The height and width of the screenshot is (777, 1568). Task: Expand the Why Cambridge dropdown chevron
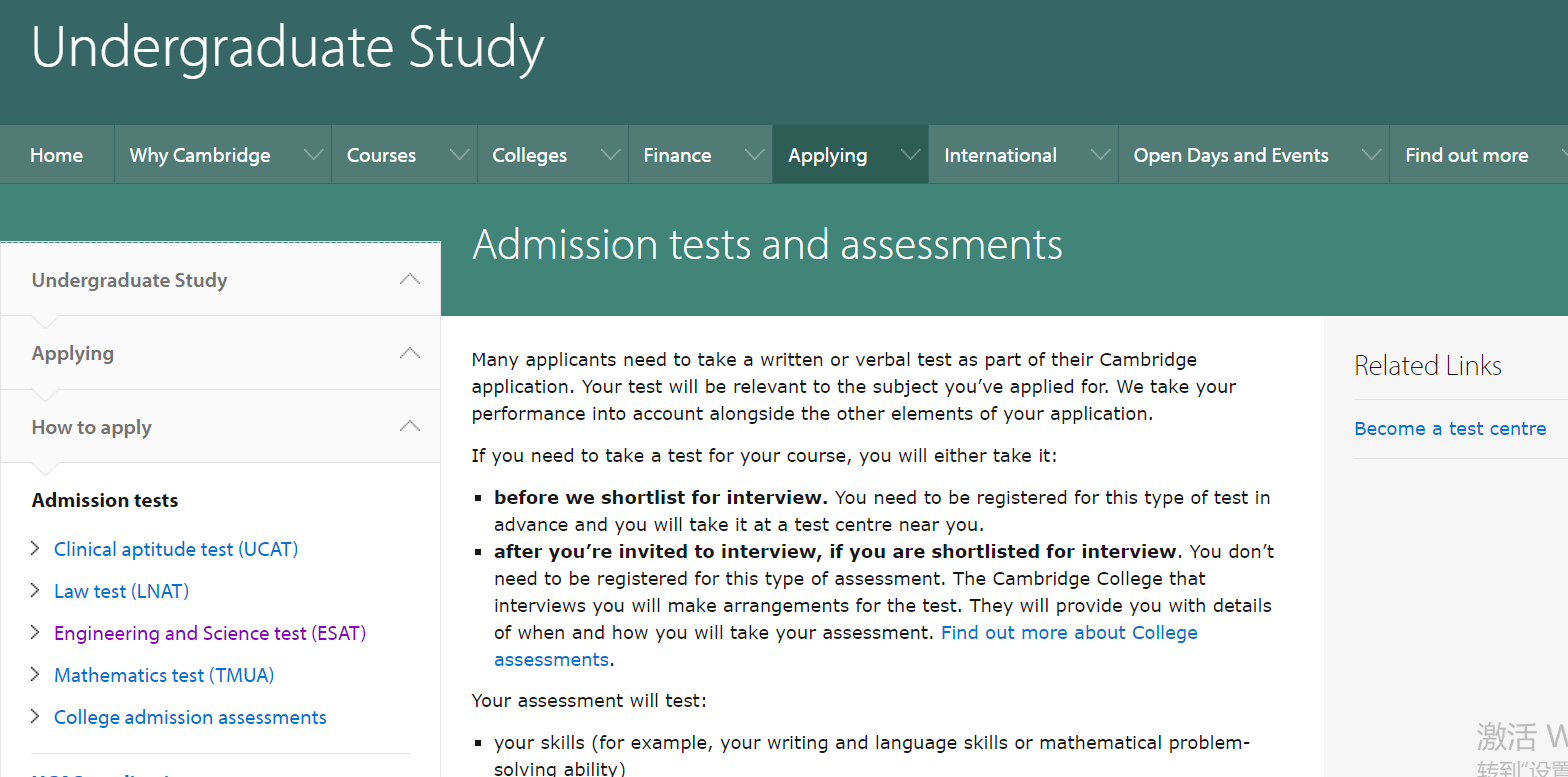[x=313, y=155]
